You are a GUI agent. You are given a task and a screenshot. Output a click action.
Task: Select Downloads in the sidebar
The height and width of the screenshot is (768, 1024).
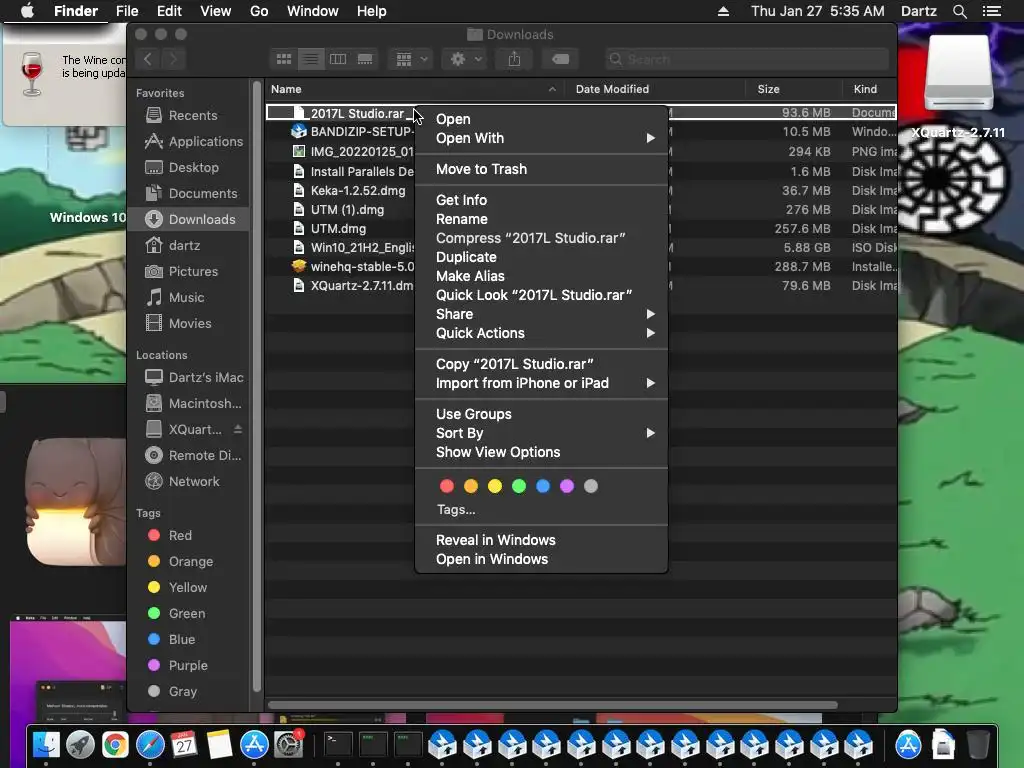(x=189, y=219)
